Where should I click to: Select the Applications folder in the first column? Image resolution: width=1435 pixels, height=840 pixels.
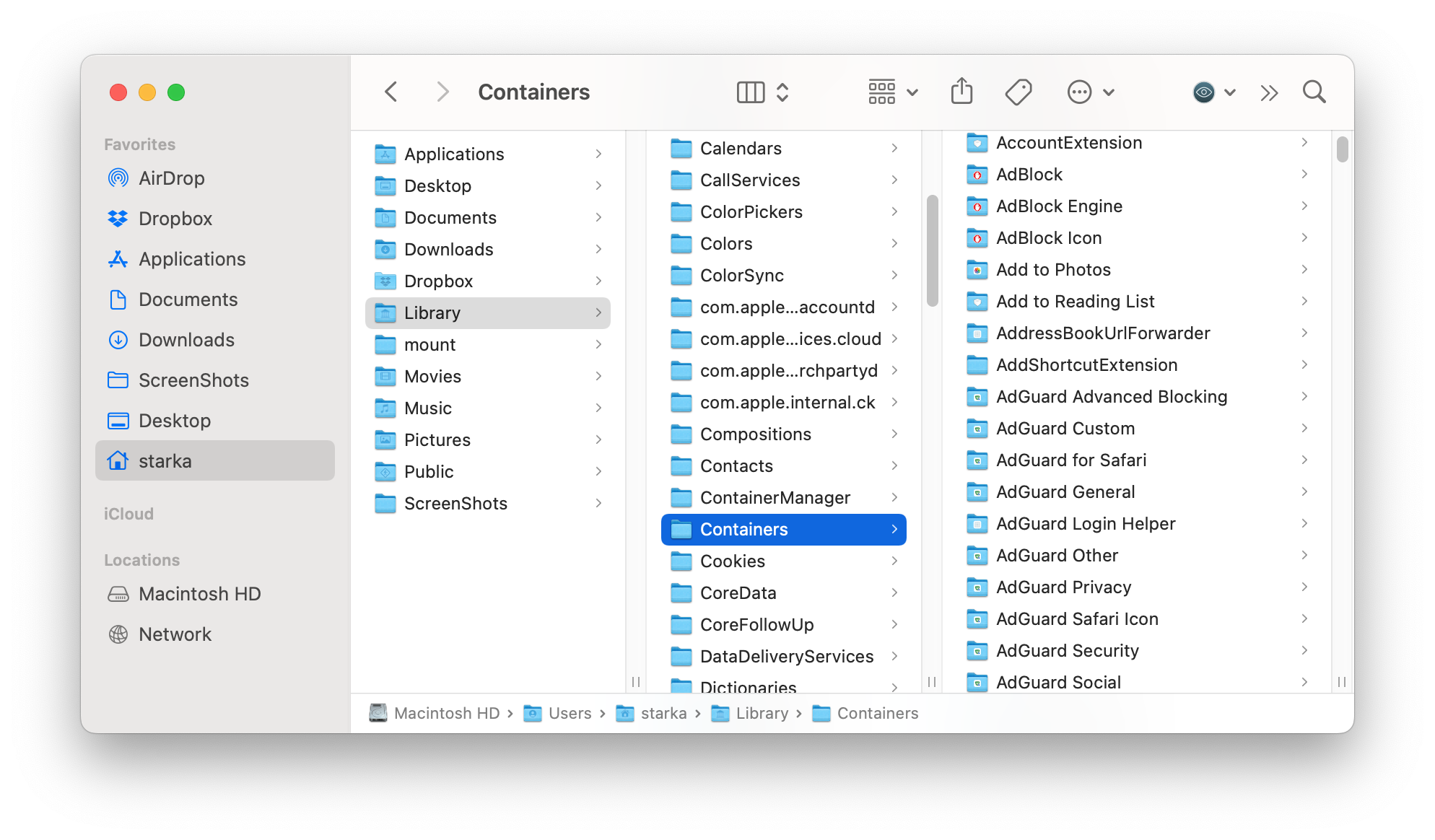(x=488, y=154)
